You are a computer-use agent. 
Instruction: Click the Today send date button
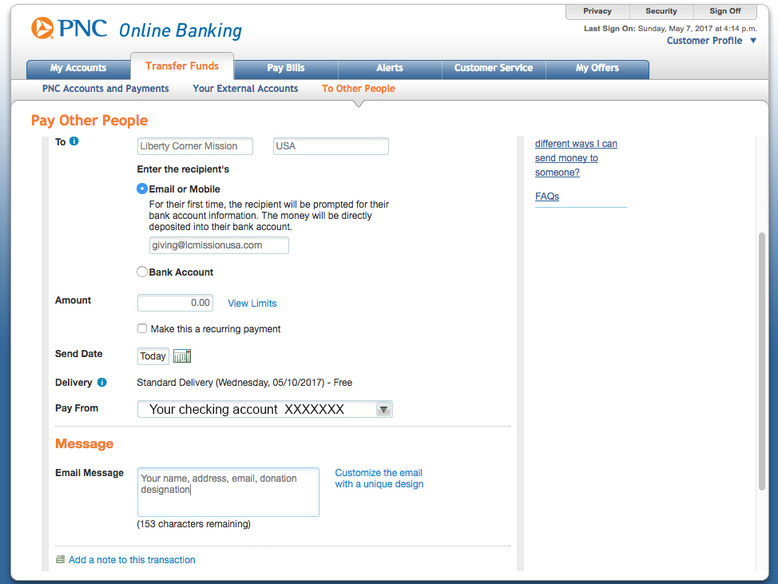[x=153, y=356]
